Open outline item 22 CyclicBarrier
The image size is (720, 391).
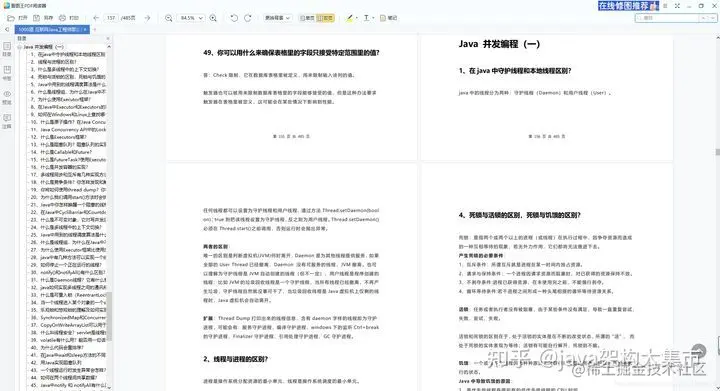(x=68, y=212)
